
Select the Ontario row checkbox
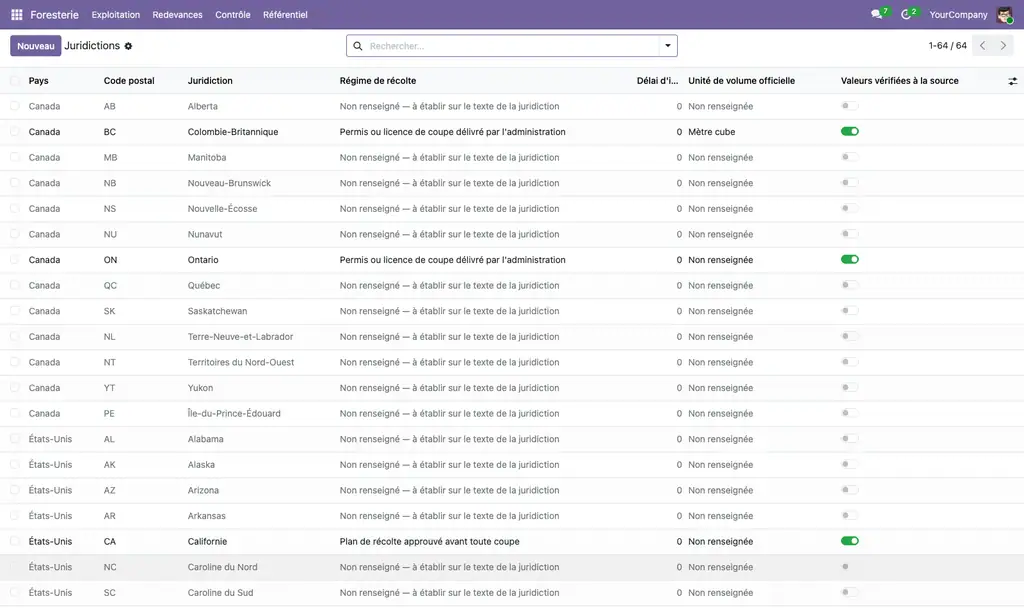15,260
